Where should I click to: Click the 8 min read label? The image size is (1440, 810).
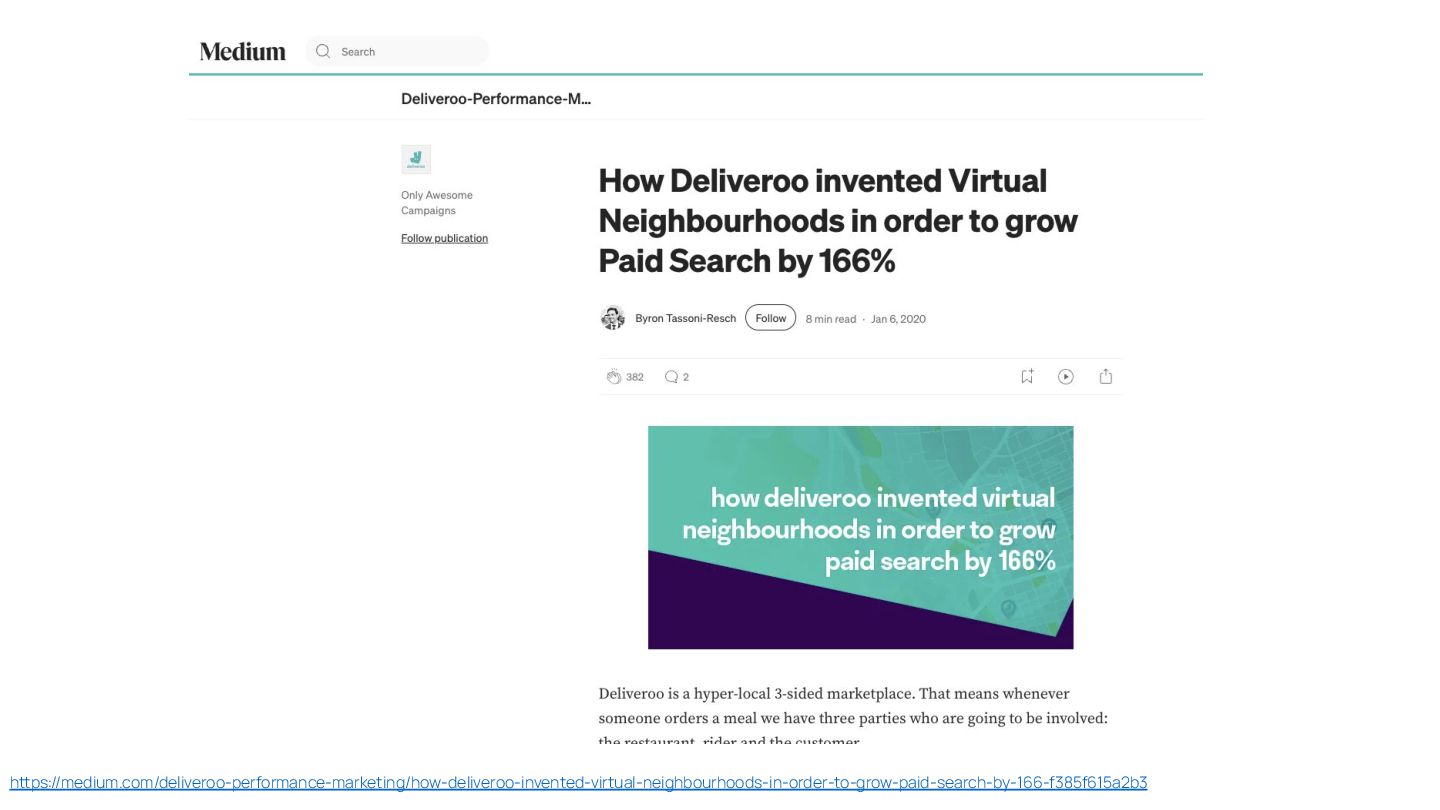[831, 319]
